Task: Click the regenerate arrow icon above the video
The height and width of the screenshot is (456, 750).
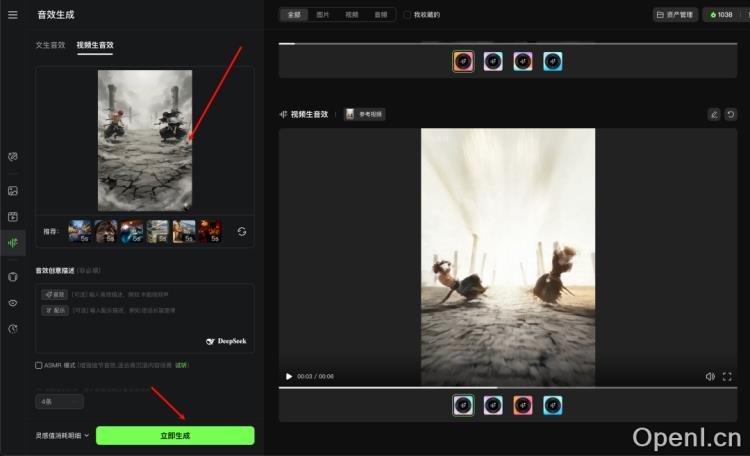Action: tap(730, 114)
